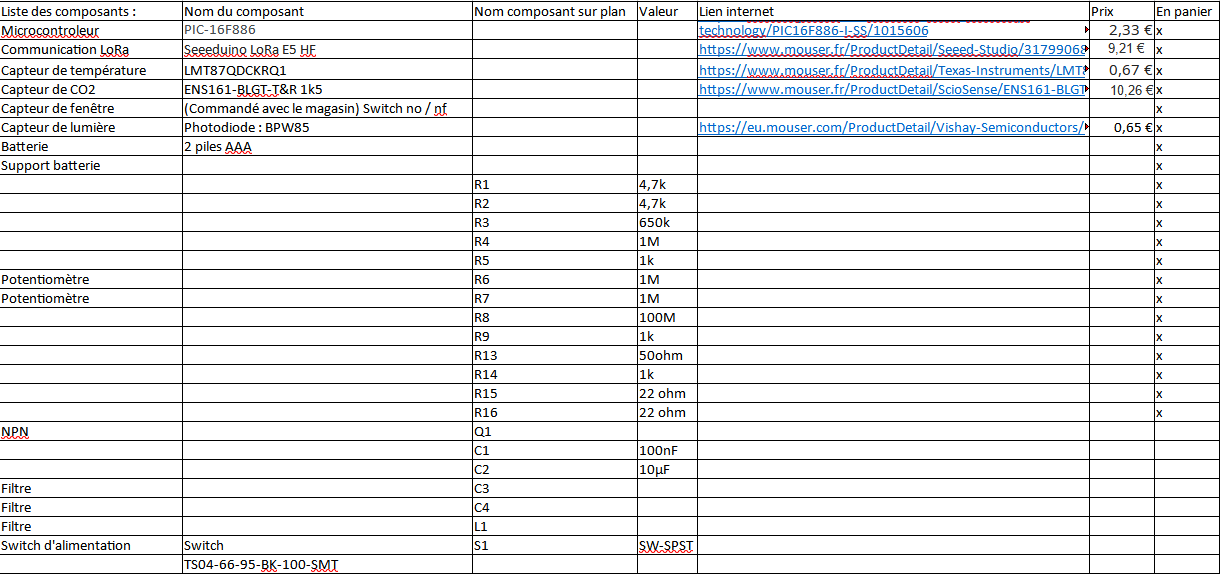Viewport: 1220px width, 574px height.
Task: Open the Texas-Instruments LMT Mouser link
Action: 892,70
